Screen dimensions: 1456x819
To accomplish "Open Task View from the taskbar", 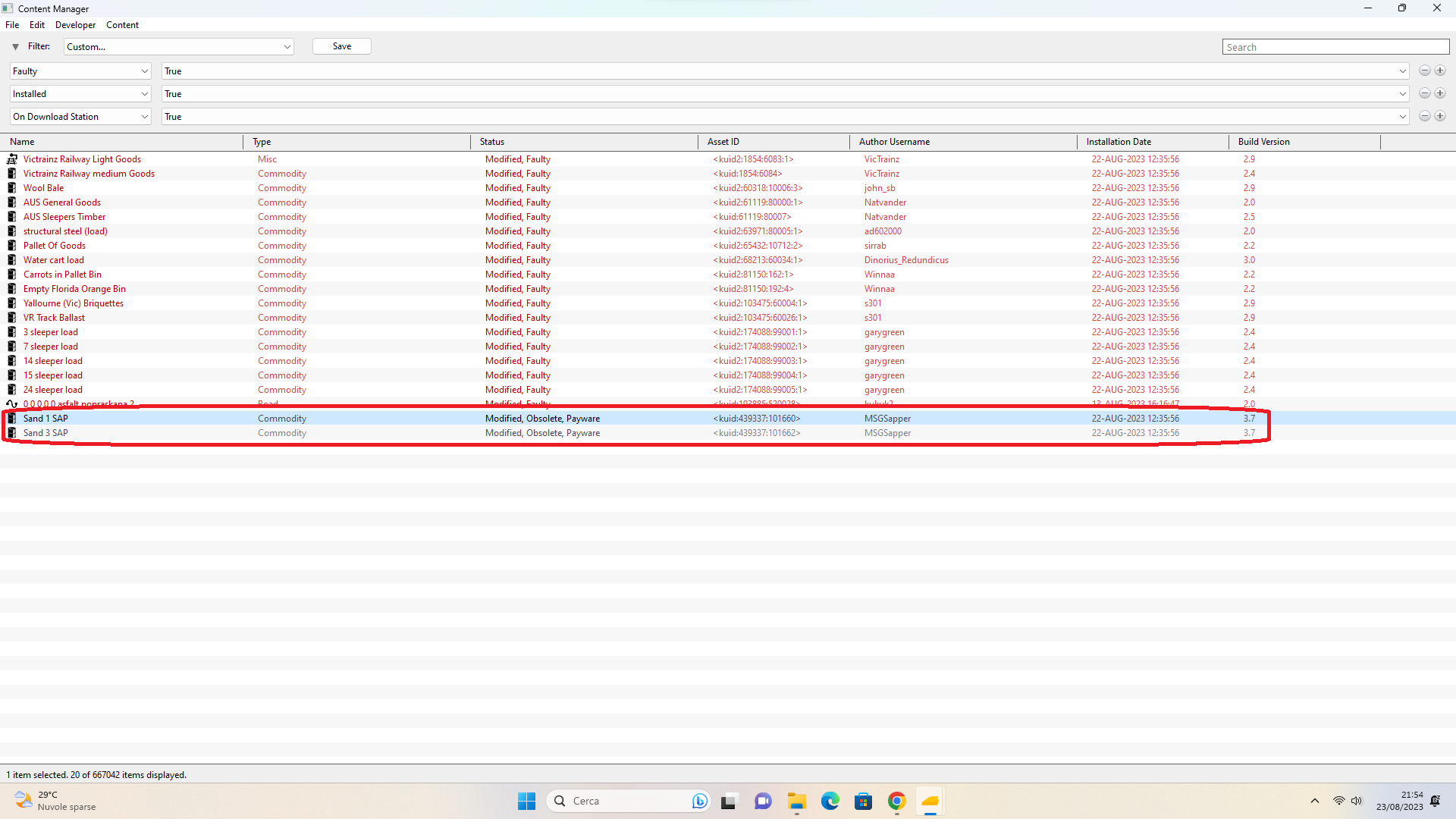I will 729,801.
